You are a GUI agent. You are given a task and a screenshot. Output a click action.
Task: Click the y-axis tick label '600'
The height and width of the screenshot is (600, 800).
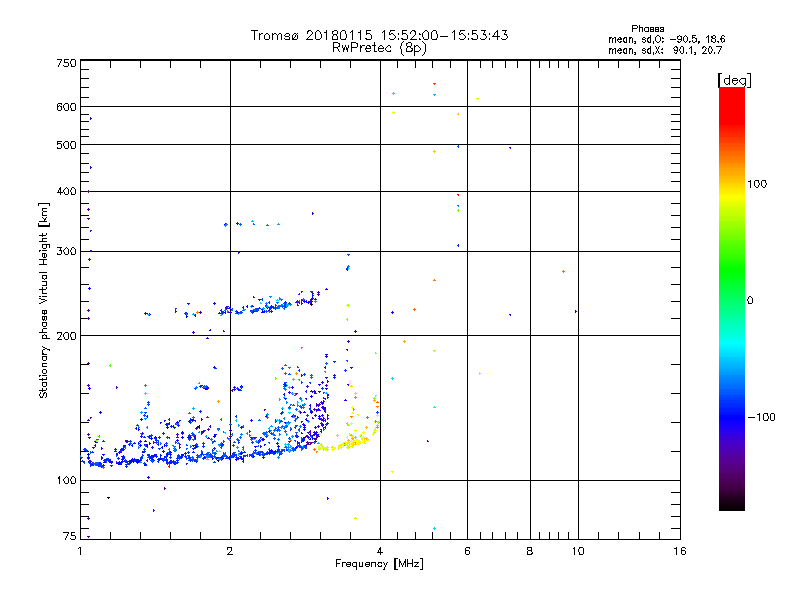pos(66,107)
